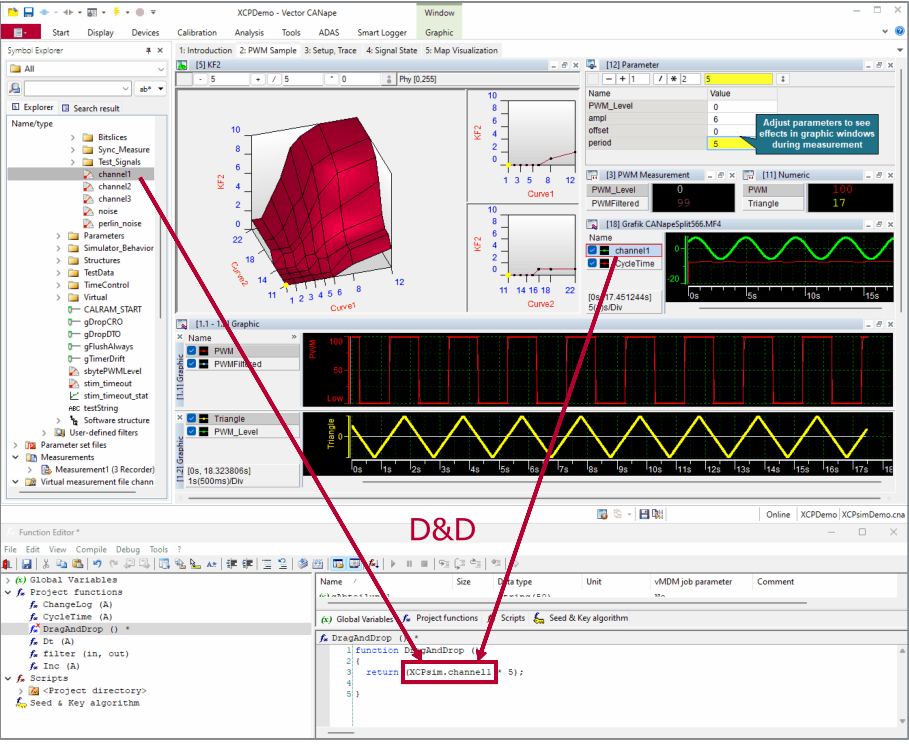Open the project file via the folder icon
Viewport: 909px width, 744px height.
(13, 13)
